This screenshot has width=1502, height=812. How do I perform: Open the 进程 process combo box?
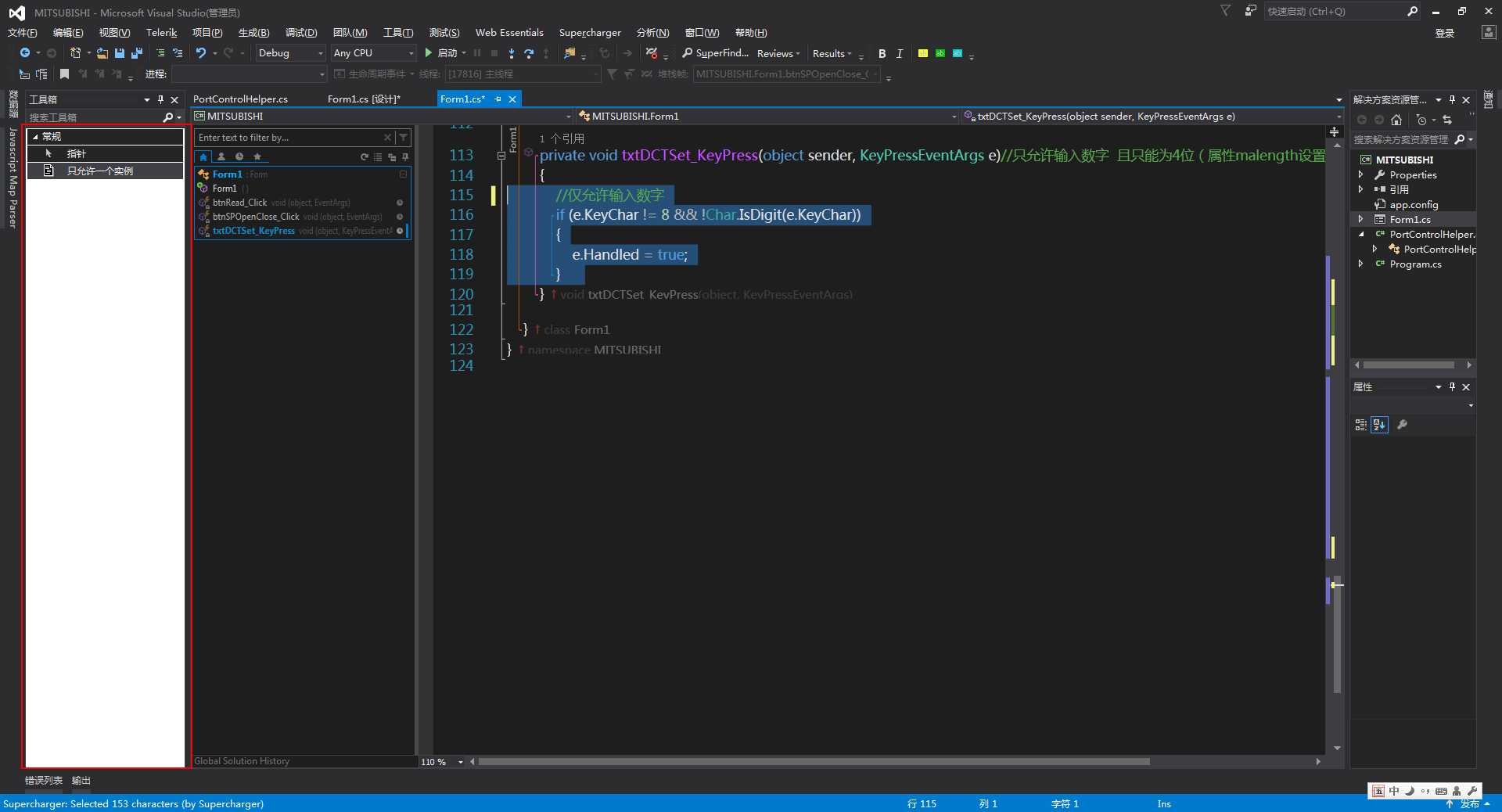[x=249, y=74]
